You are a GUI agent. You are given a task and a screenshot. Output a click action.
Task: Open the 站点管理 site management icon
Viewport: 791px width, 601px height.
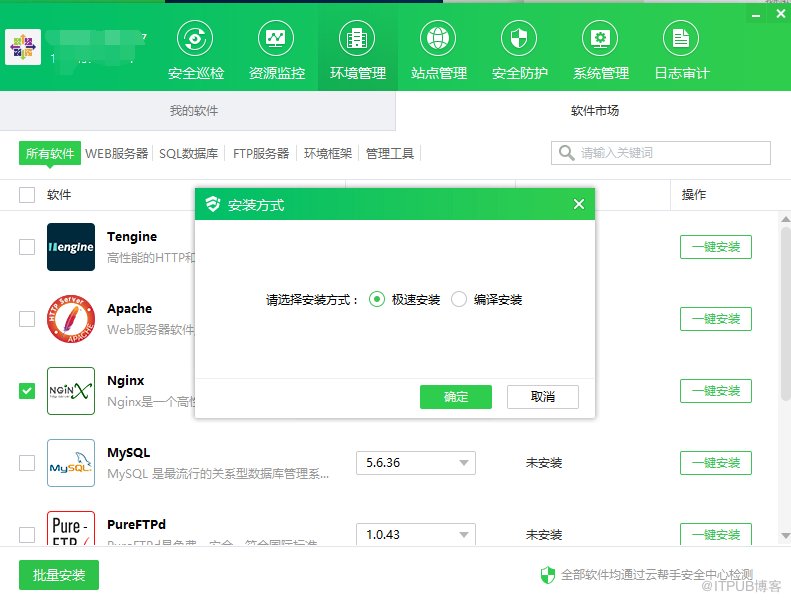pyautogui.click(x=438, y=38)
